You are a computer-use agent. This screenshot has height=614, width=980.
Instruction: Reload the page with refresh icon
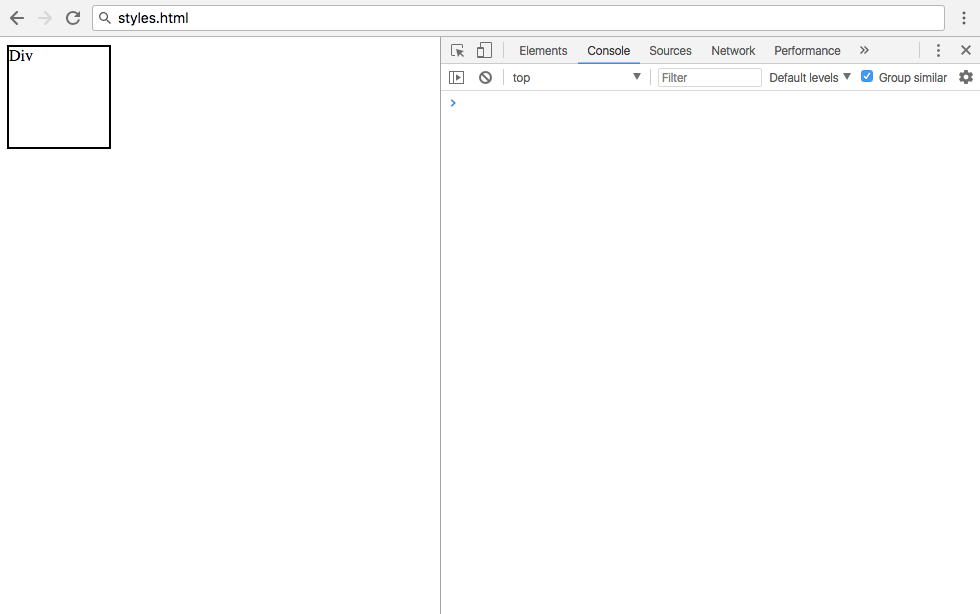73,18
